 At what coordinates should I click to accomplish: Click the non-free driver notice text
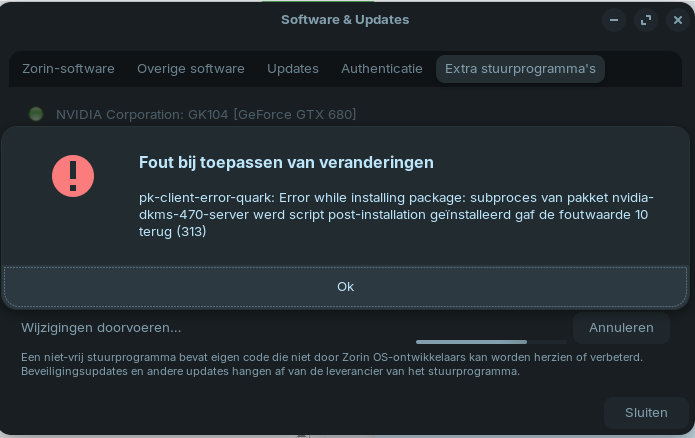[x=332, y=364]
